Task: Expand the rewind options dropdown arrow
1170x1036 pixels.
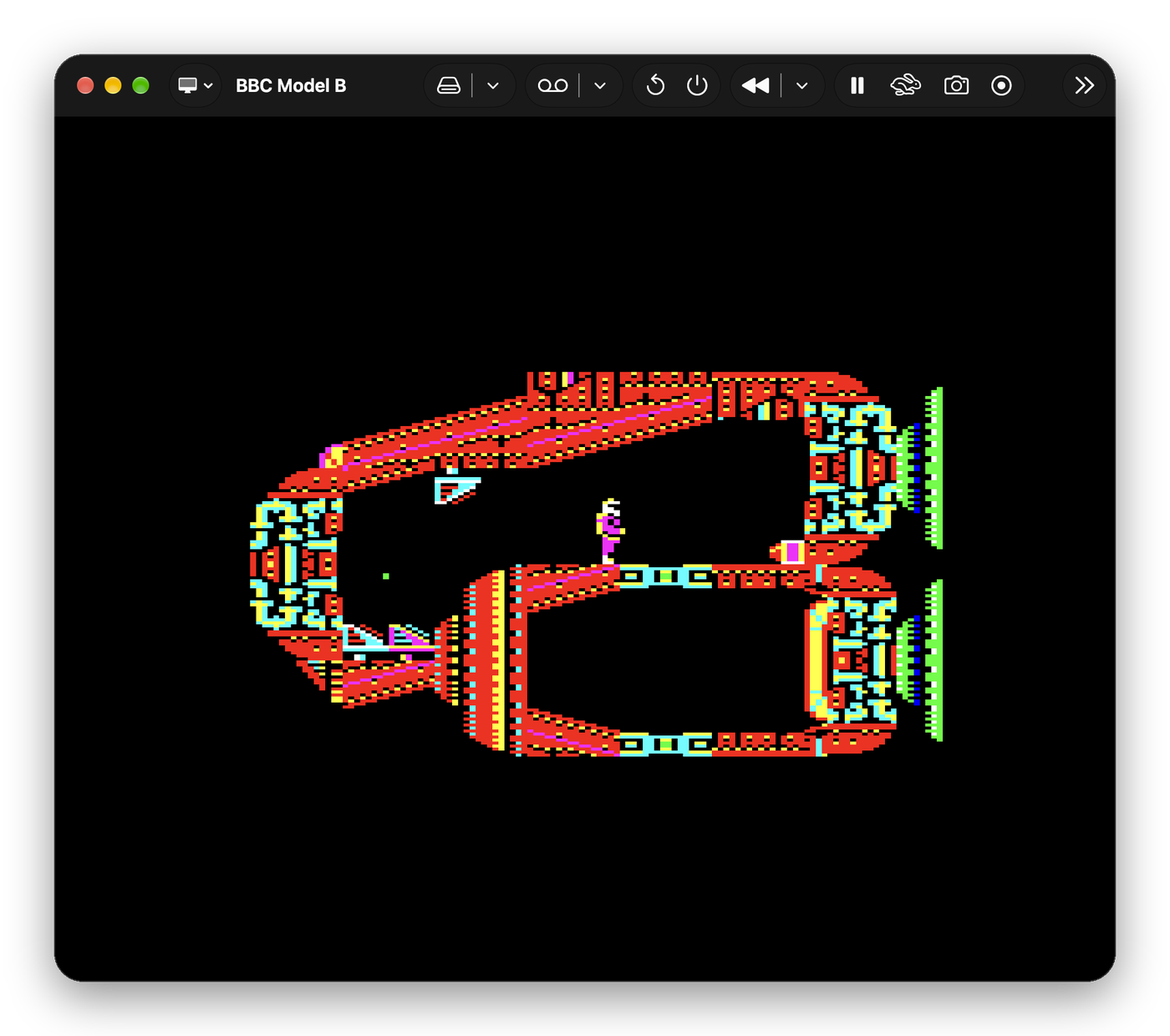Action: 802,85
